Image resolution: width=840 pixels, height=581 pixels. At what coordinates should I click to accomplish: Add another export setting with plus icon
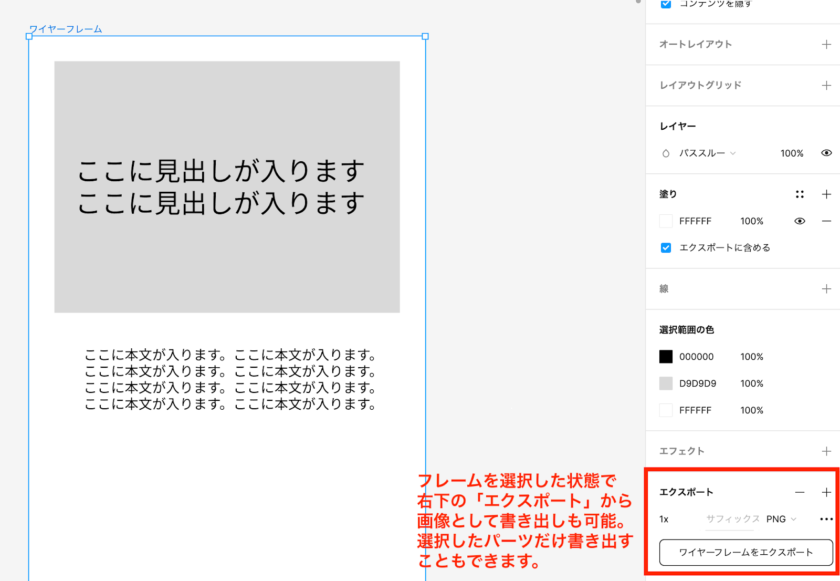826,492
